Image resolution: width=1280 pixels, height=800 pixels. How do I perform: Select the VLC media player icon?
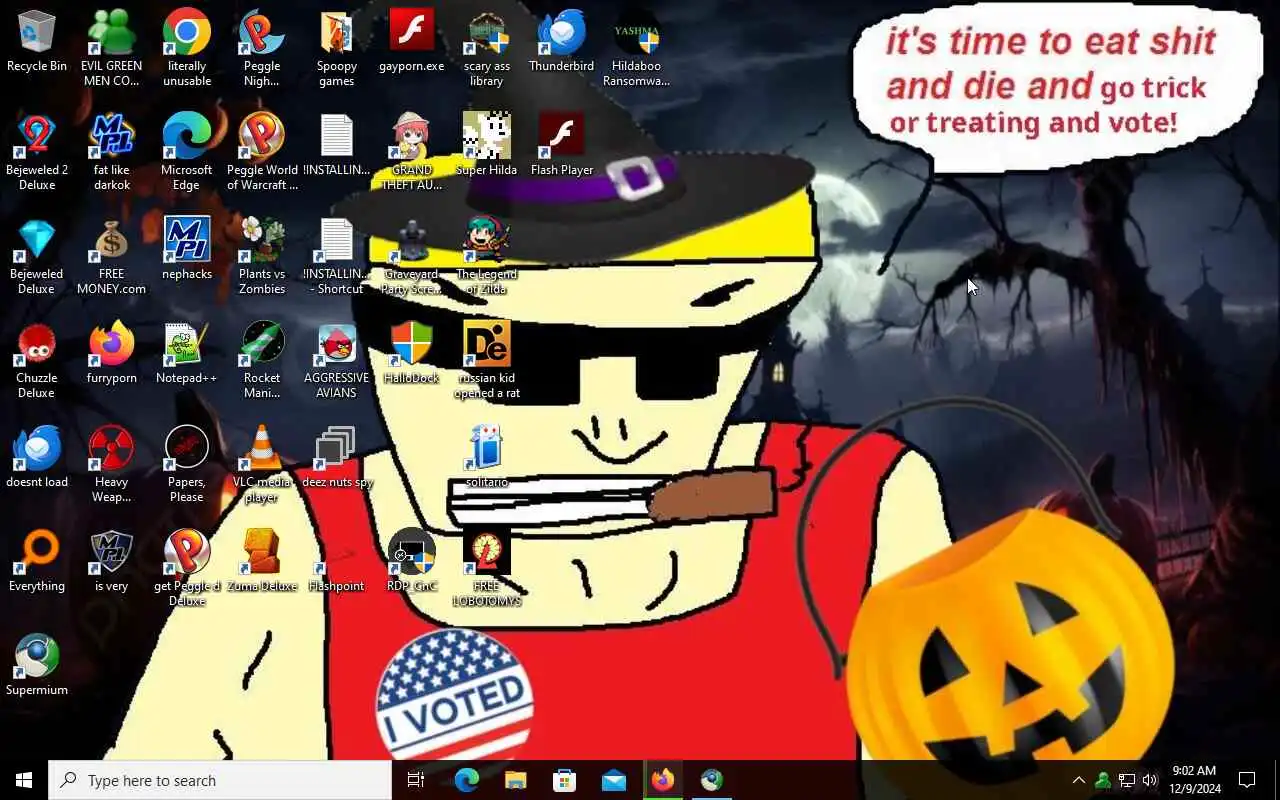262,464
